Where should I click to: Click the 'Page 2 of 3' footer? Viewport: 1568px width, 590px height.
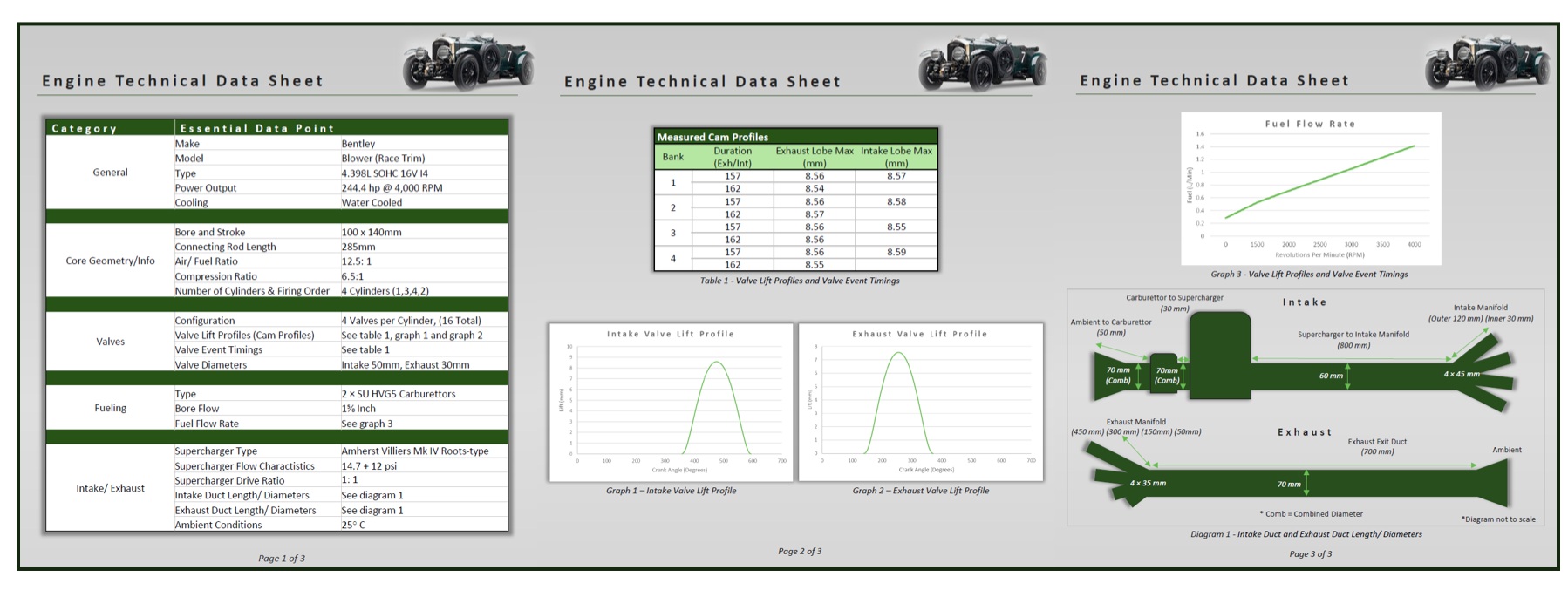800,552
